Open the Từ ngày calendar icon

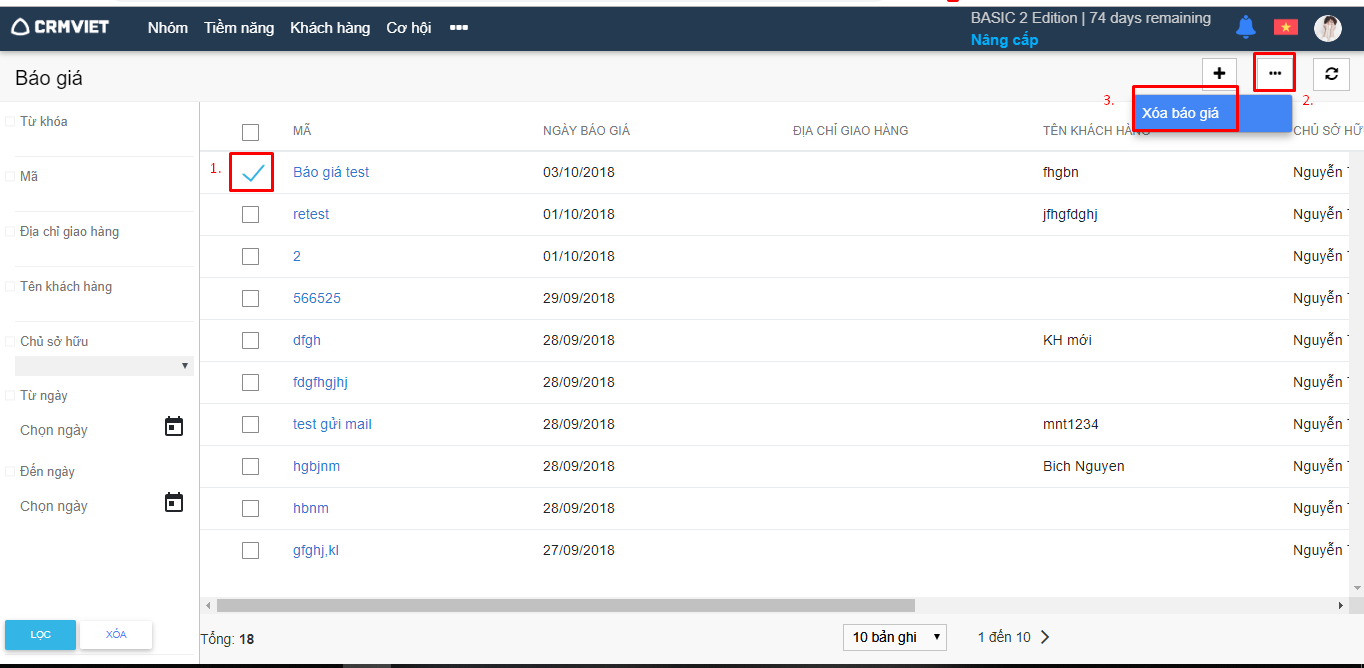(174, 427)
